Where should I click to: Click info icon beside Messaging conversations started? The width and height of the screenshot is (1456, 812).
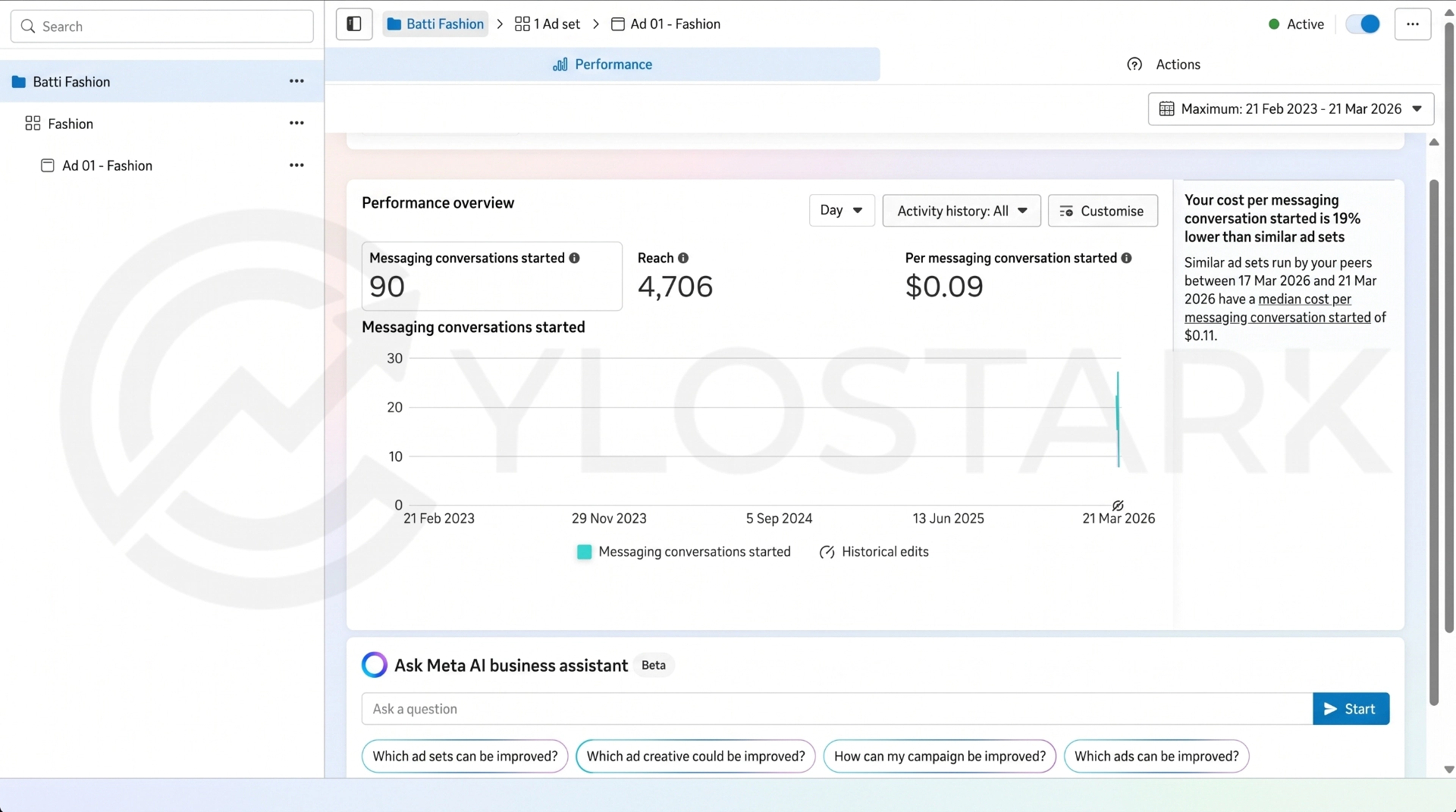574,258
